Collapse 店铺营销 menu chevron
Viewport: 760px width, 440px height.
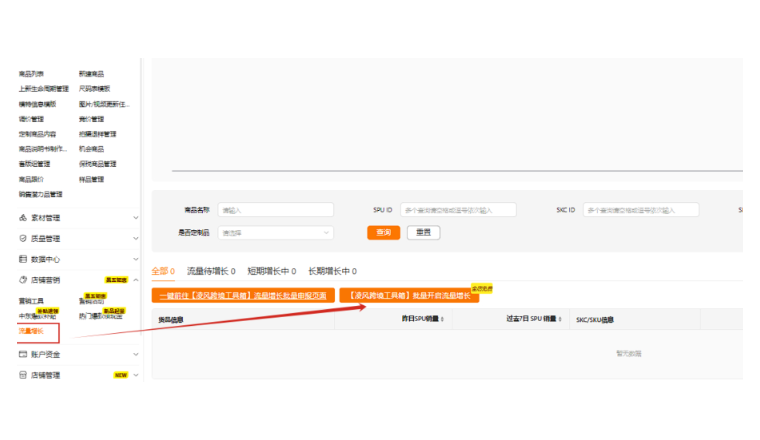136,280
